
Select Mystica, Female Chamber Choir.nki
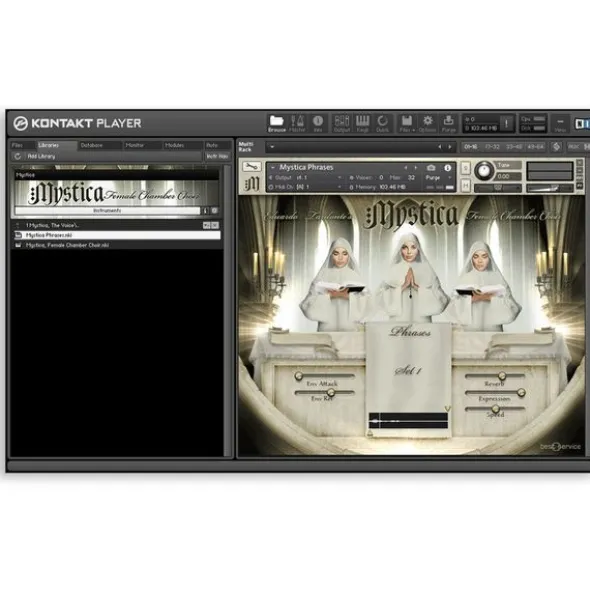click(117, 245)
